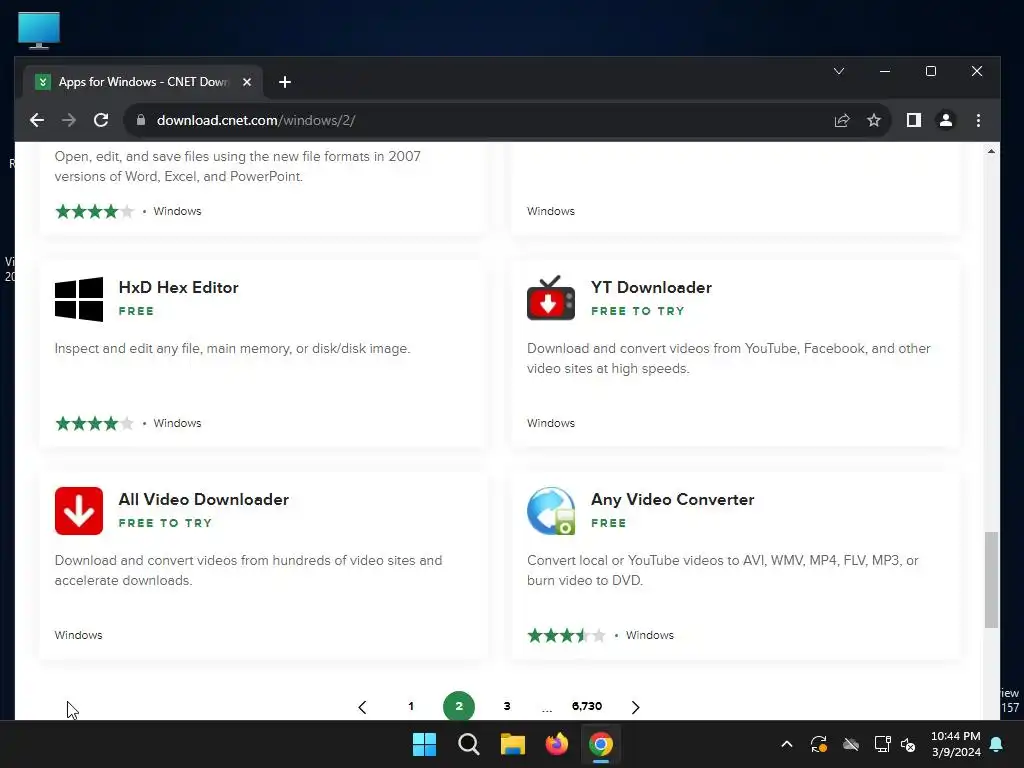Viewport: 1024px width, 768px height.
Task: Open Chrome three-dot menu
Action: (978, 120)
